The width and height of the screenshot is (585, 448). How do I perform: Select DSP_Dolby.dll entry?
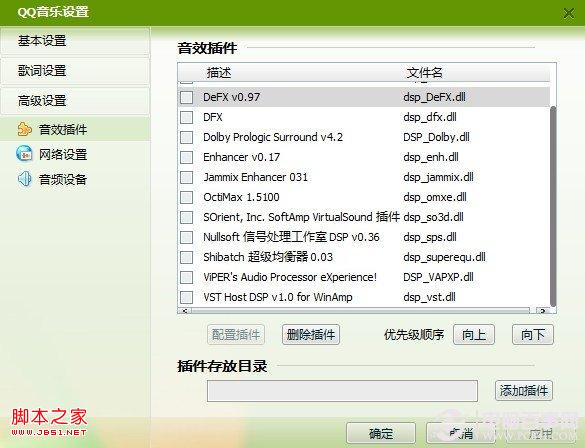(436, 137)
